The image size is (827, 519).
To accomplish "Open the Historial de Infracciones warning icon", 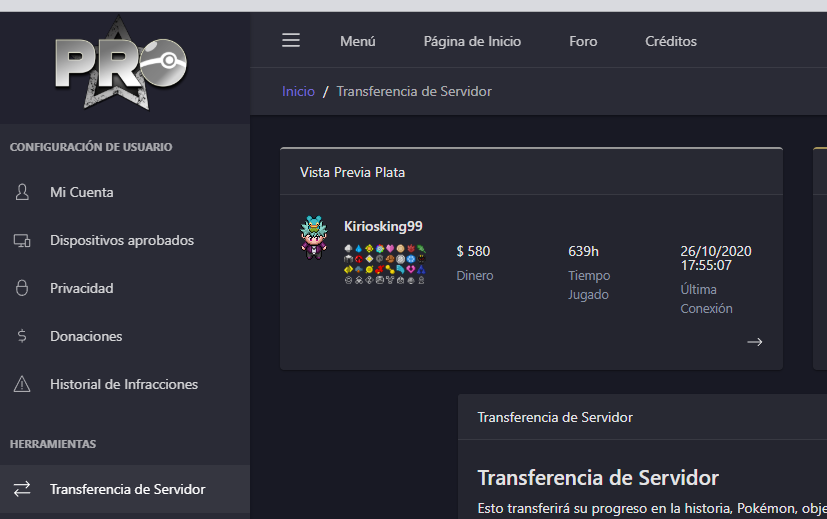I will pos(22,384).
